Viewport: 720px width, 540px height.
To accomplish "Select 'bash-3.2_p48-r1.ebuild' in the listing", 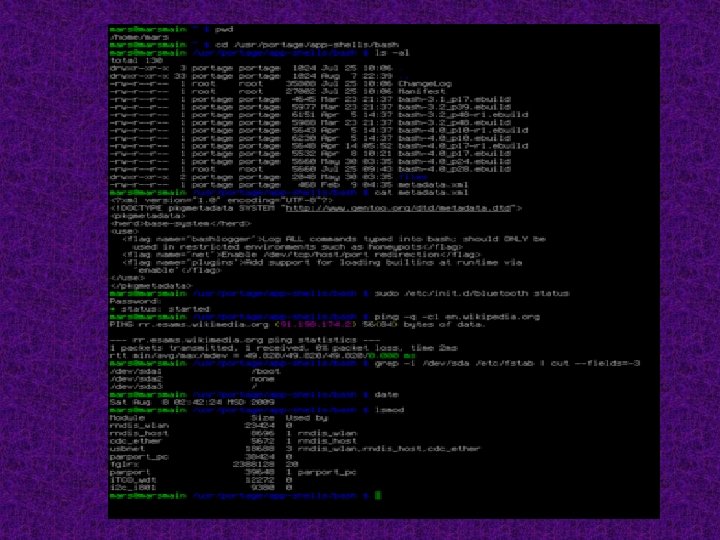I will click(463, 115).
